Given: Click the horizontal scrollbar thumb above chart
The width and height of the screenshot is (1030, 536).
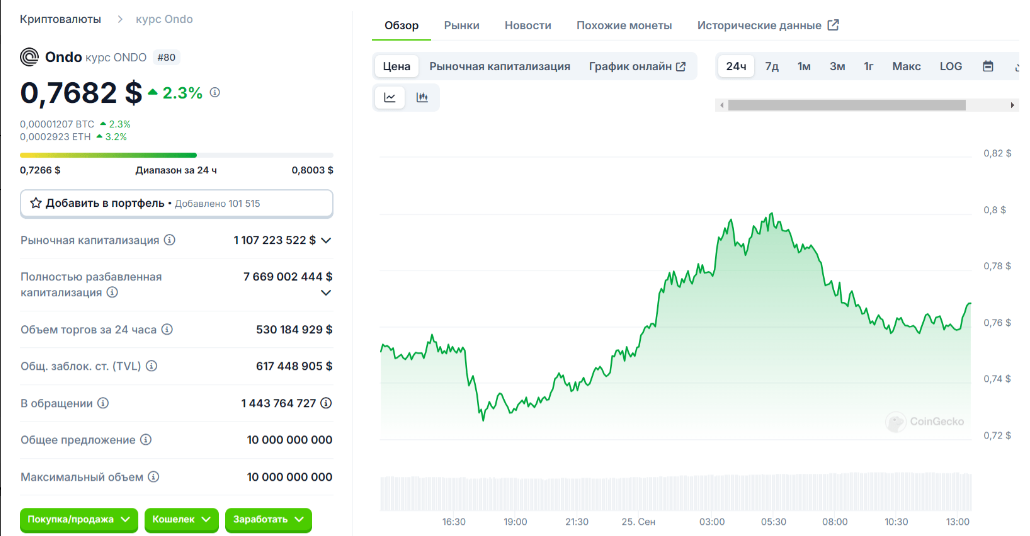Looking at the screenshot, I should pyautogui.click(x=847, y=105).
